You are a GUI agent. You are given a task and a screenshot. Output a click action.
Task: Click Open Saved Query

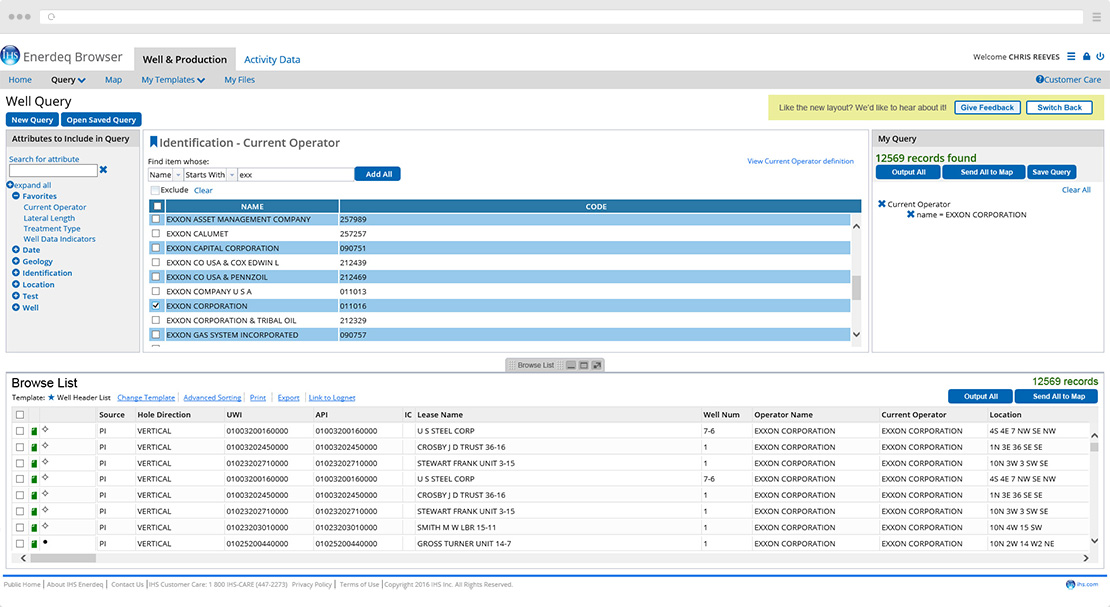click(101, 120)
